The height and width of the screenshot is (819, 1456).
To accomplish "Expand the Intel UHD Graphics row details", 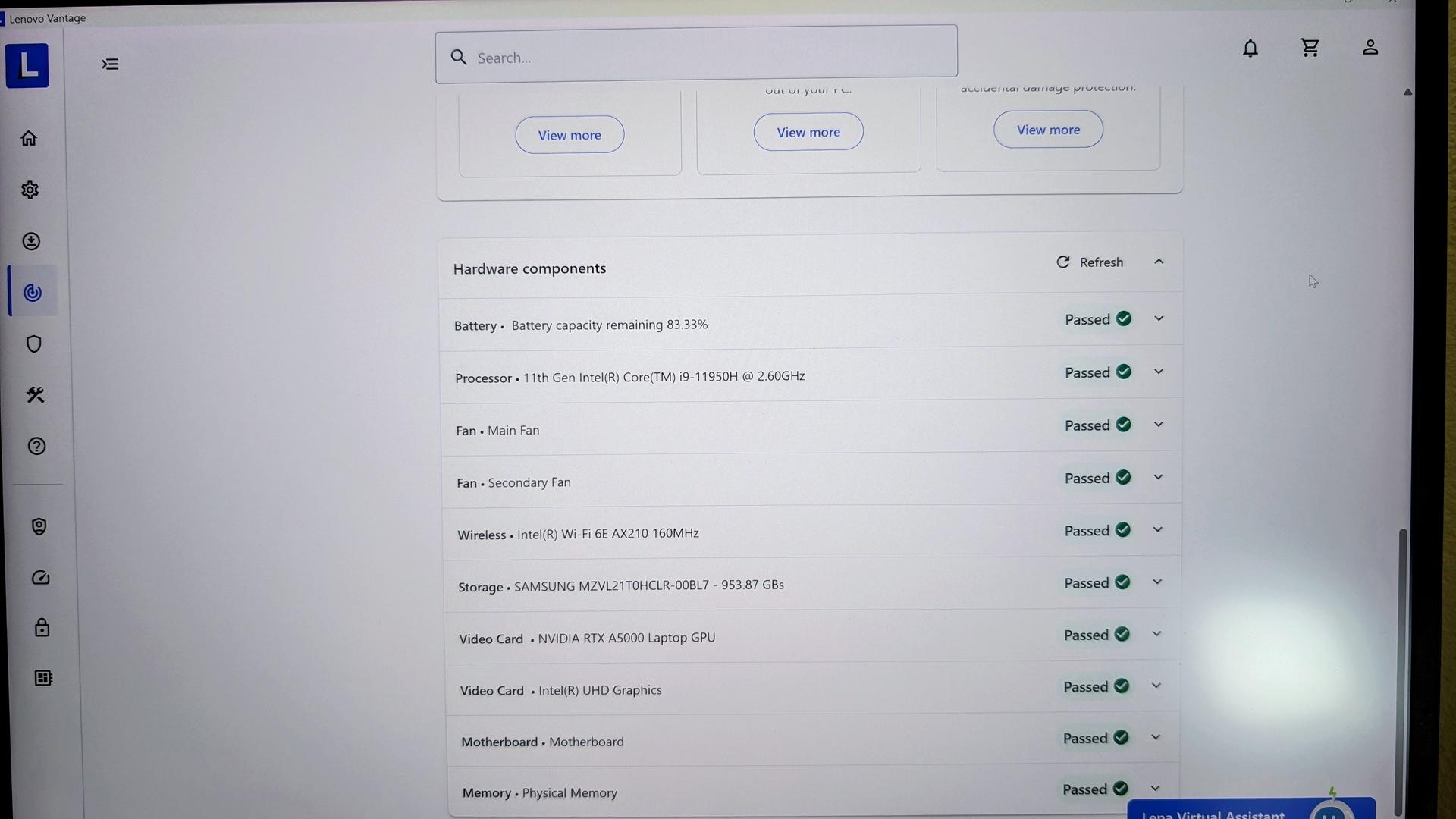I will 1156,686.
